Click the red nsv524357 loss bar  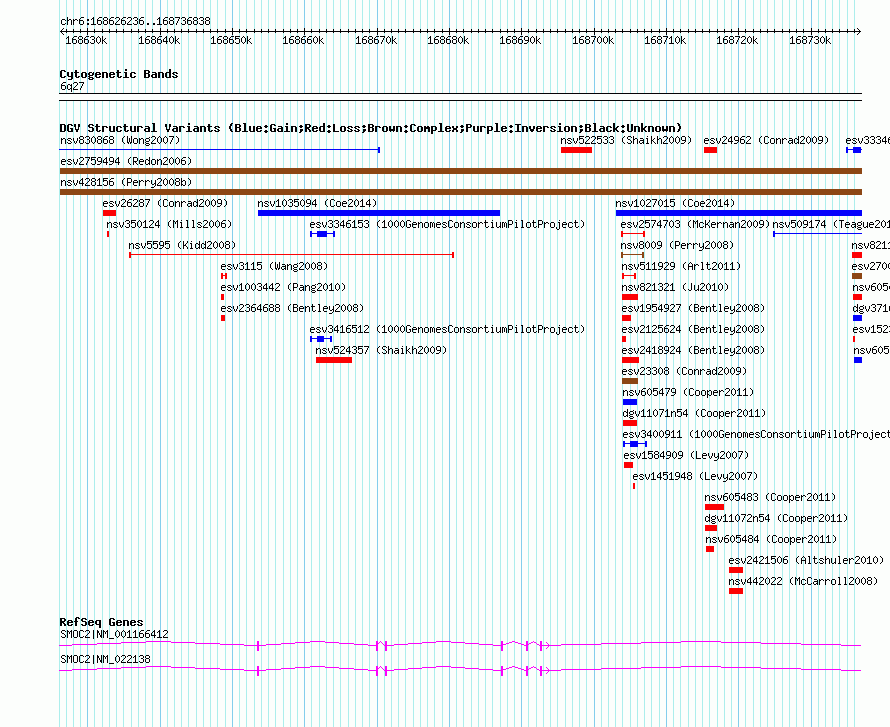point(334,360)
